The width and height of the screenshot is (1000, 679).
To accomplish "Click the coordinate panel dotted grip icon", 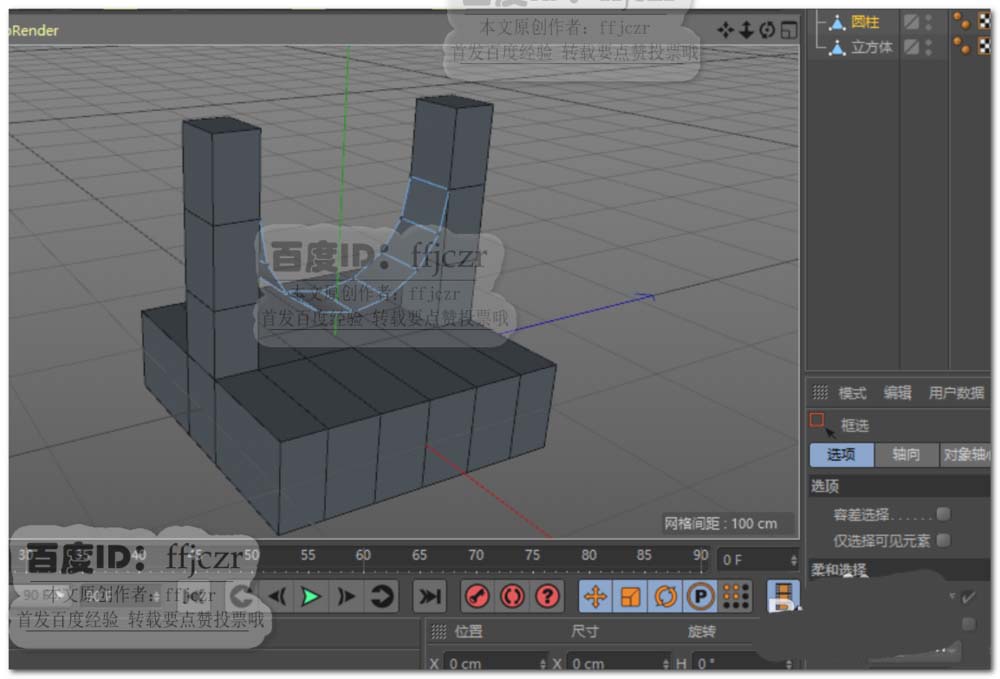I will point(439,632).
